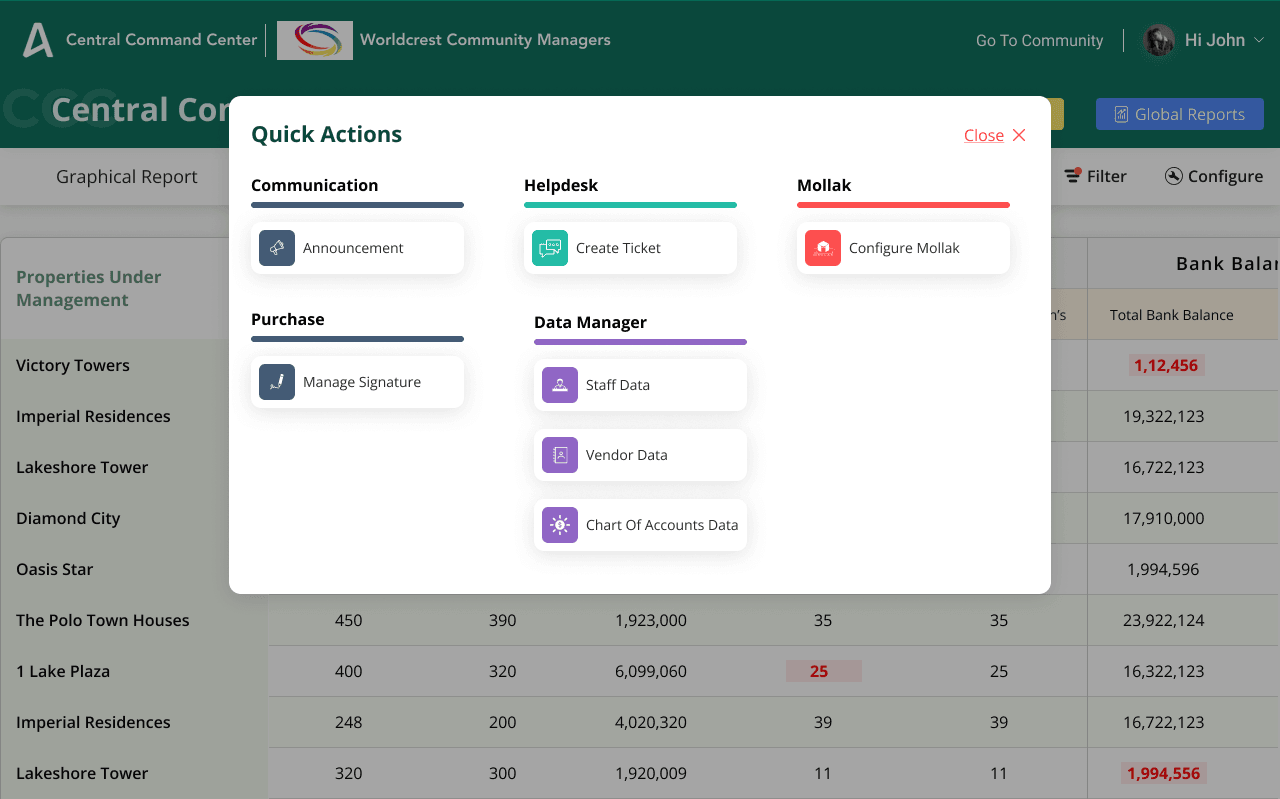Screen dimensions: 1280x799
Task: Click the Purchase section heading
Action: pyautogui.click(x=288, y=319)
